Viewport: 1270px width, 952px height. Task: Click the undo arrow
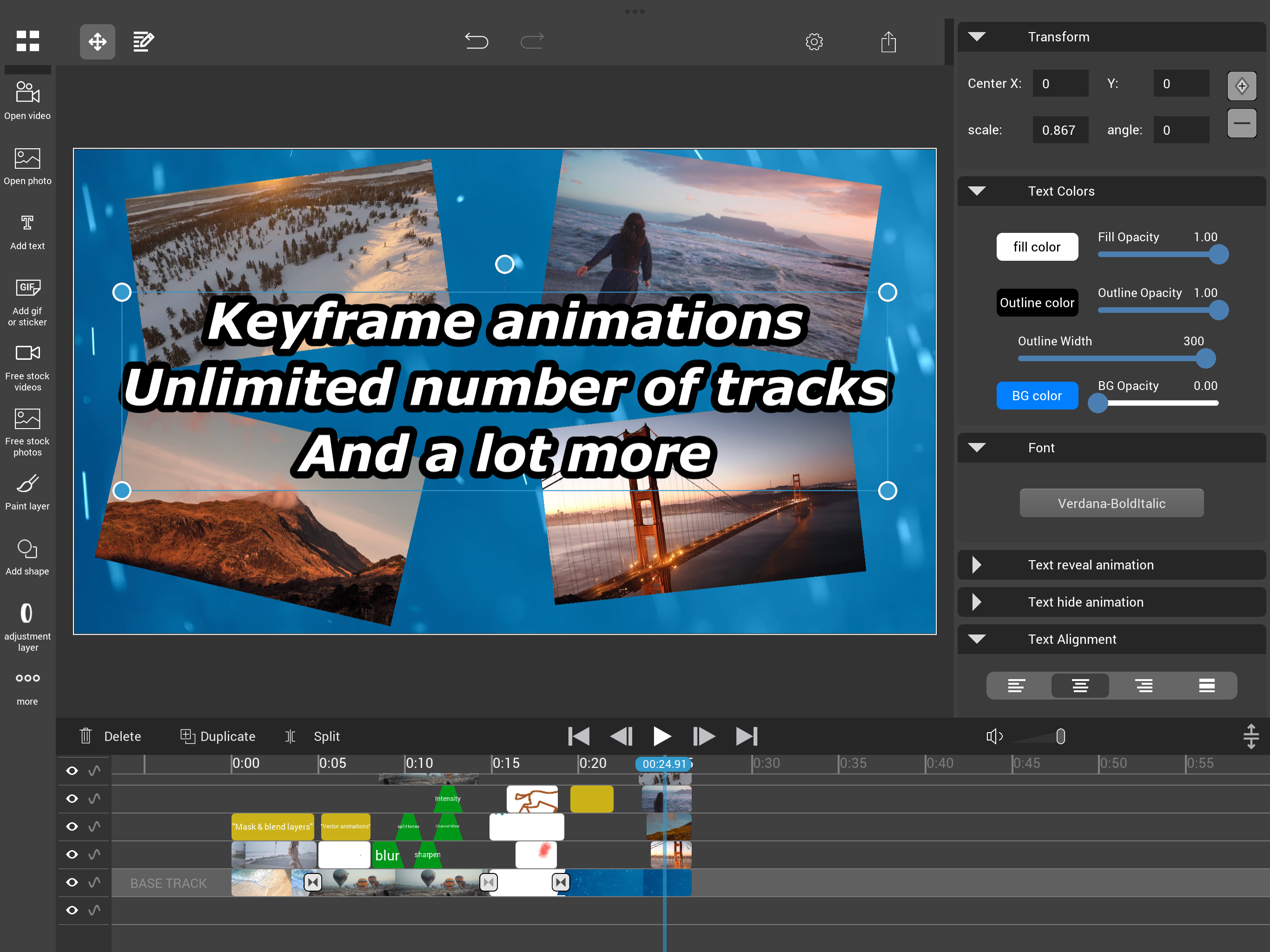click(x=476, y=41)
